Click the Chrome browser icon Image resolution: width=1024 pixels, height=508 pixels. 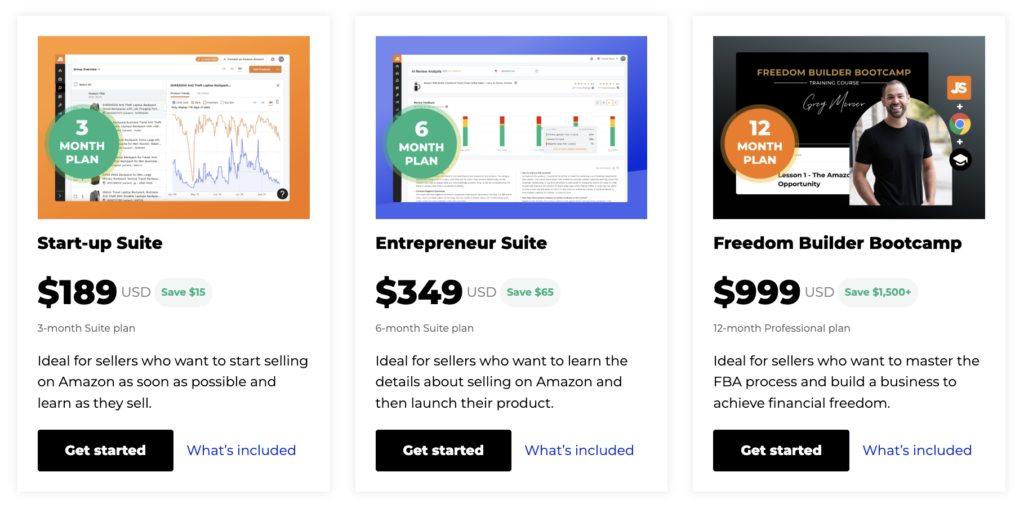coord(959,123)
